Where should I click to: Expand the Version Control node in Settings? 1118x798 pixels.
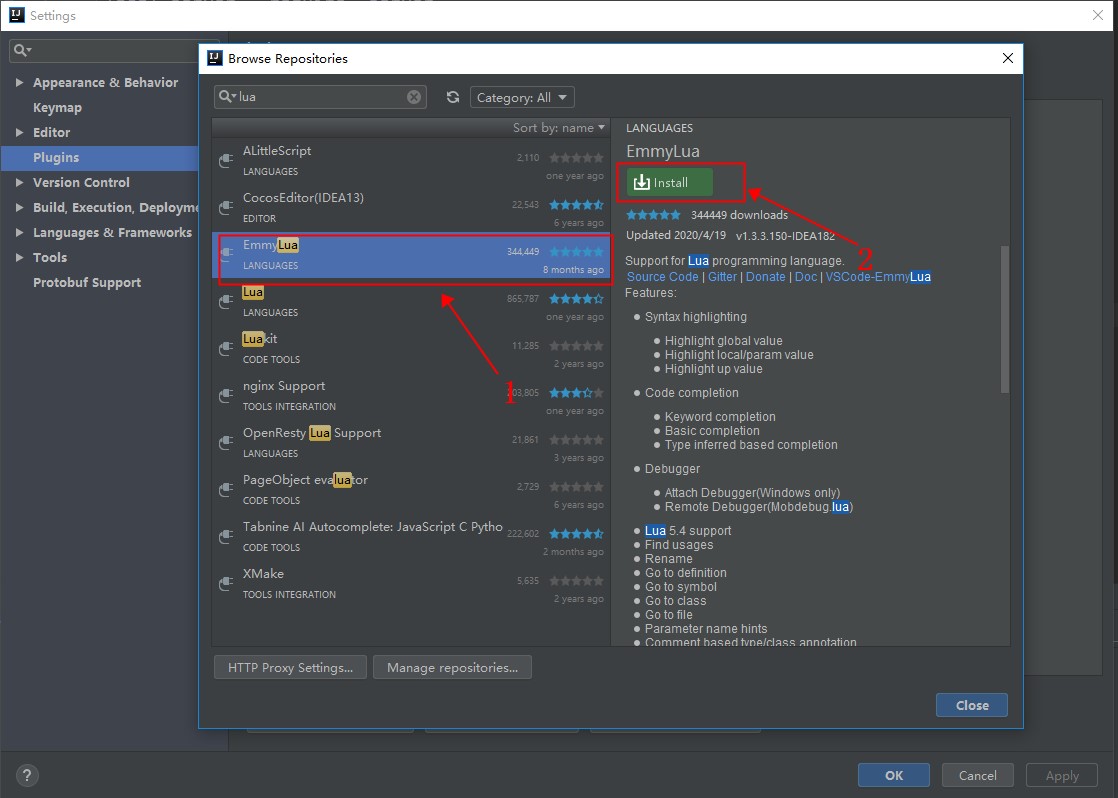19,183
